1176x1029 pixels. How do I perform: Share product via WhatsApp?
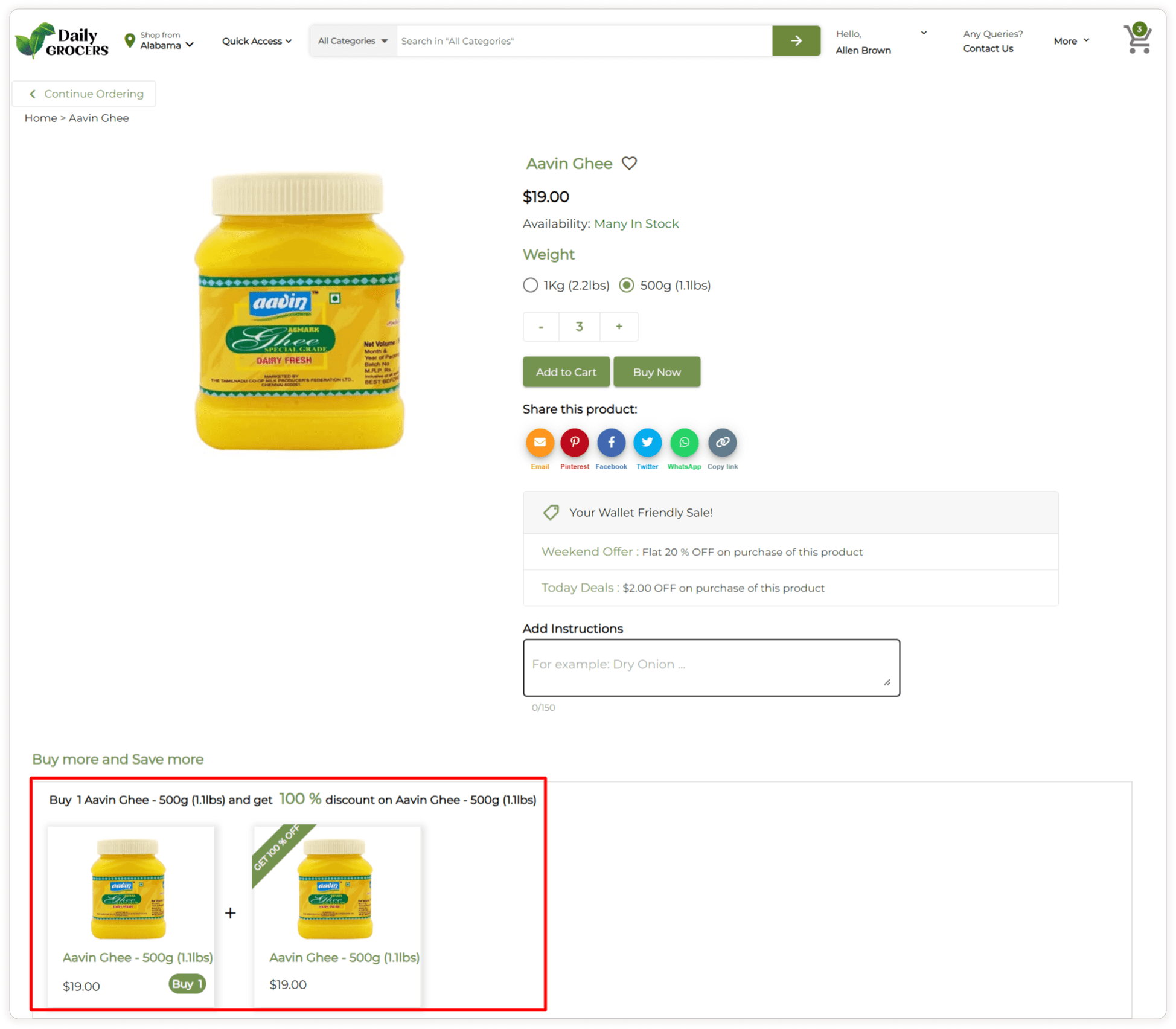pyautogui.click(x=684, y=443)
